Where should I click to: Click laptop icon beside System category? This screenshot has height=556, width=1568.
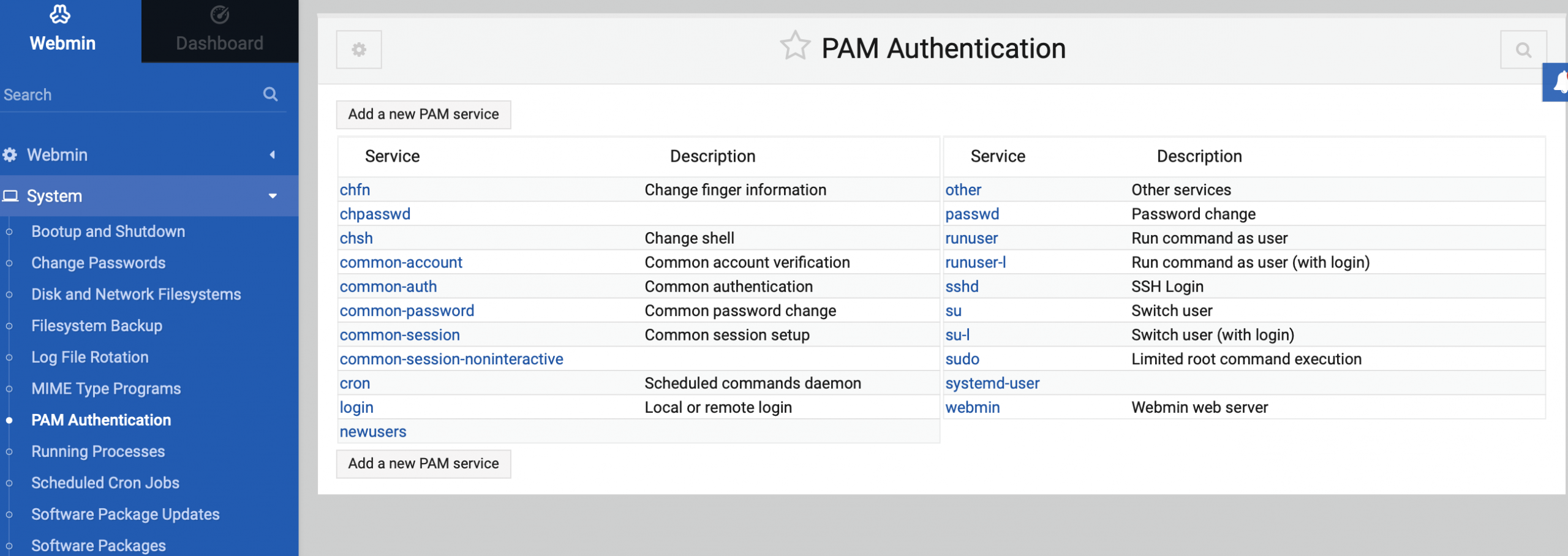point(10,196)
